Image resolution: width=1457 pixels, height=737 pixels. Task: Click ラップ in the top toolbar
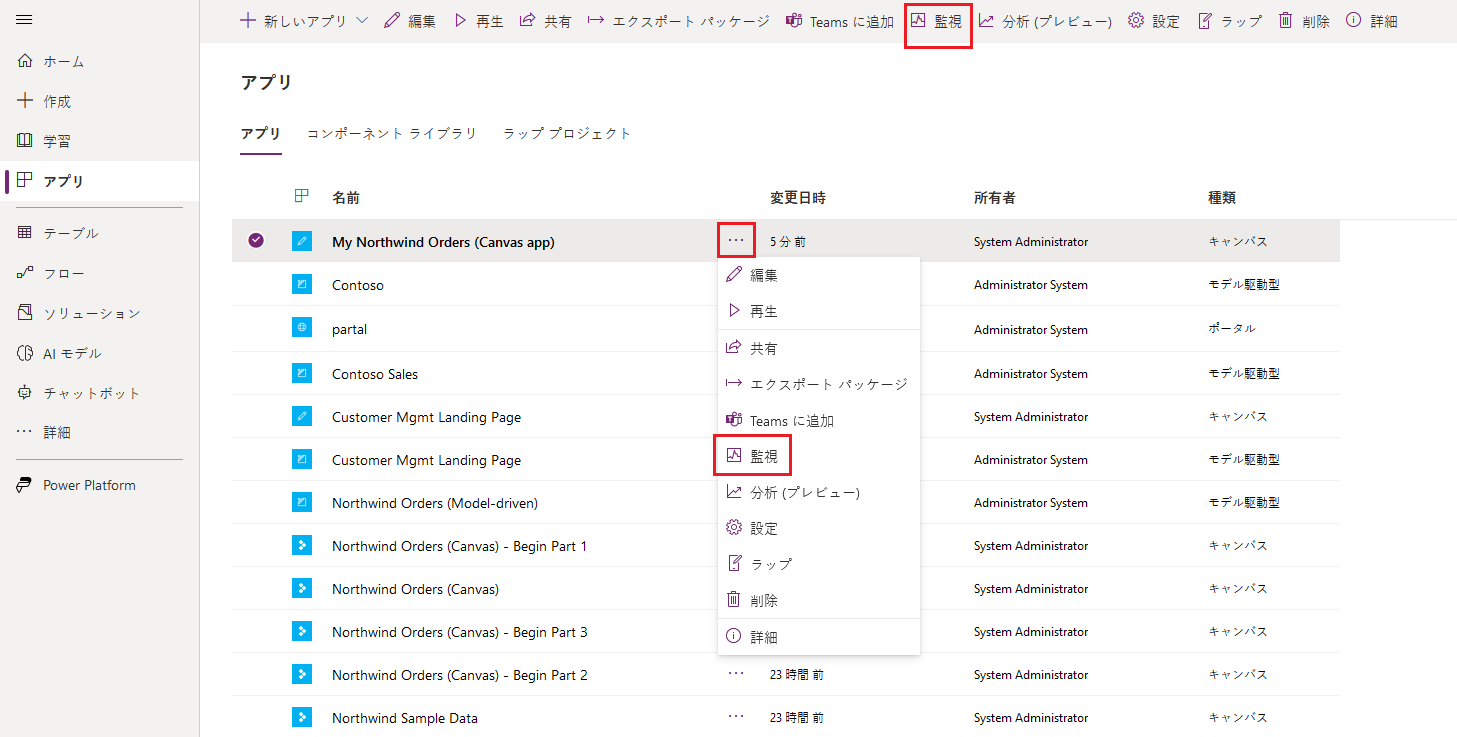click(x=1230, y=21)
